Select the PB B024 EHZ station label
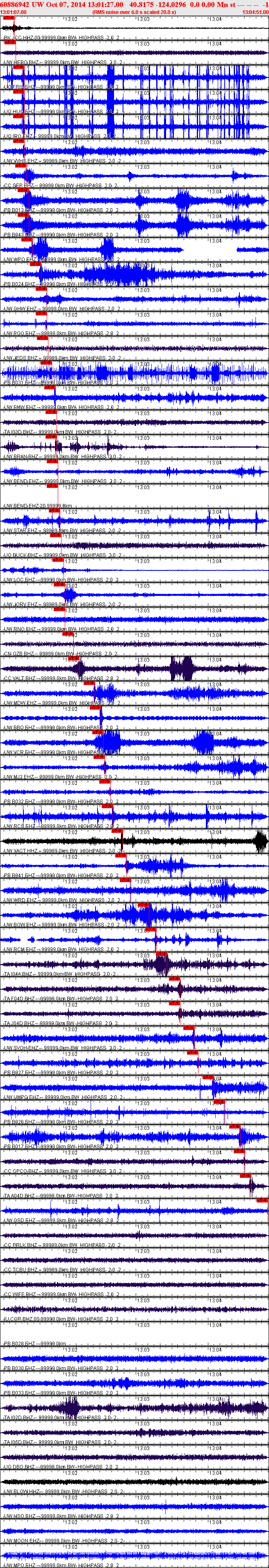The image size is (269, 1568). pos(62,284)
